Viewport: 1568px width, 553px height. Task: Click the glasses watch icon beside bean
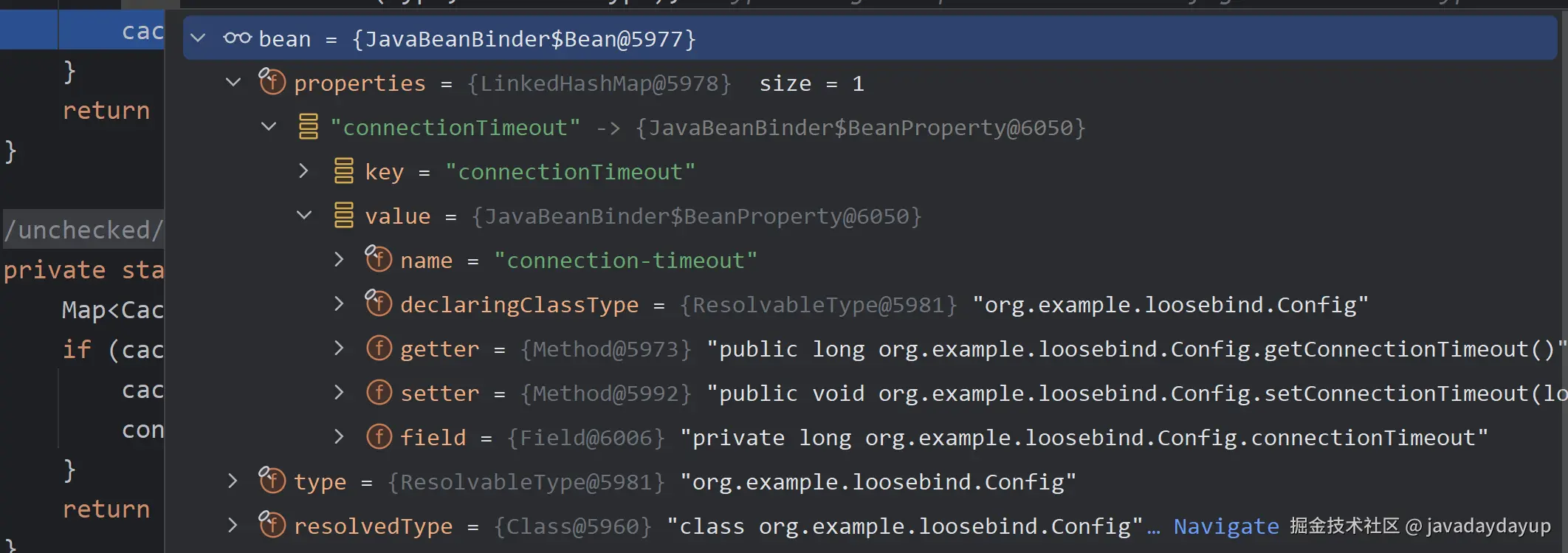coord(238,38)
